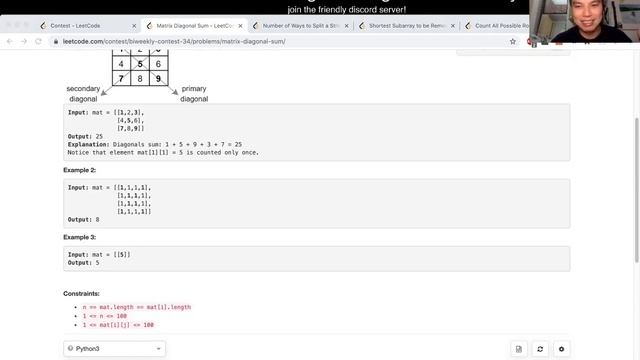This screenshot has height=360, width=640.
Task: Click the LeetCode favicon on Contest tab
Action: [43, 26]
